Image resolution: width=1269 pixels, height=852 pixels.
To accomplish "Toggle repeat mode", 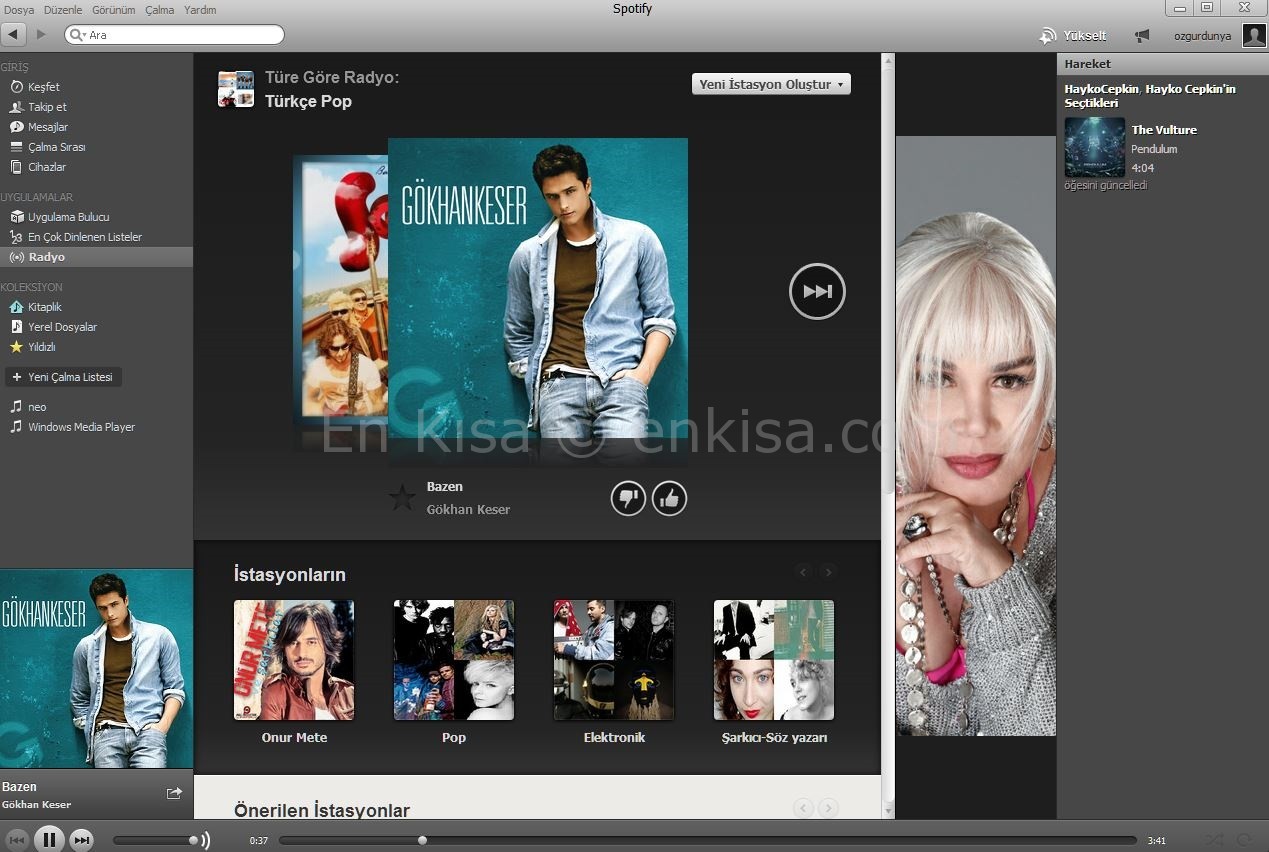I will click(x=1245, y=840).
